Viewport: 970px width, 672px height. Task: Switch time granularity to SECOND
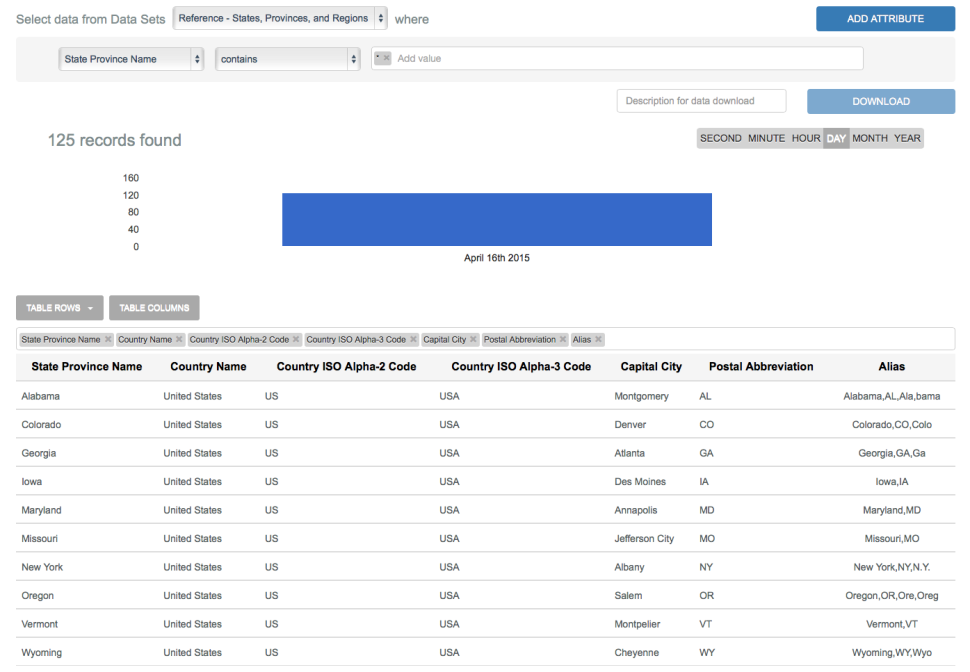pyautogui.click(x=720, y=139)
